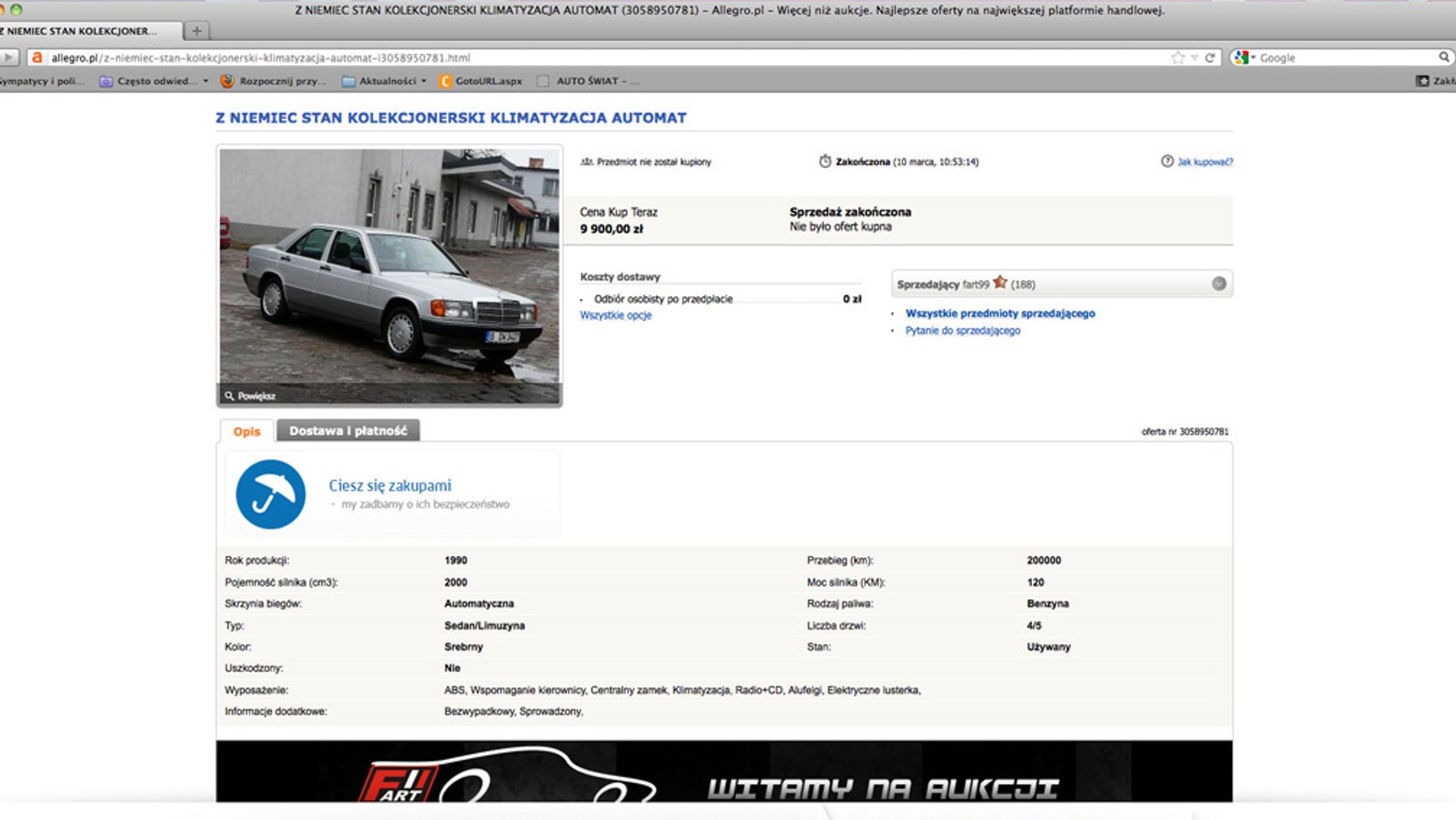Open new tab with plus button
The image size is (1456, 820).
click(x=197, y=31)
